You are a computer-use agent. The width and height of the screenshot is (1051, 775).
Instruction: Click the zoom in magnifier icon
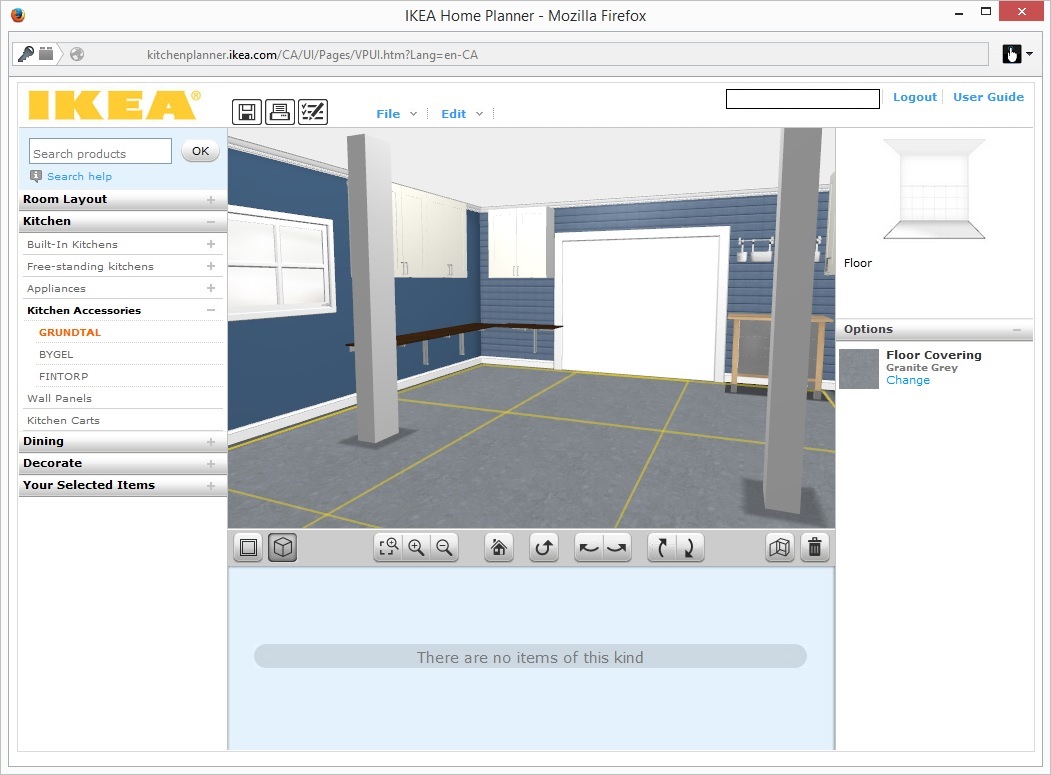416,548
